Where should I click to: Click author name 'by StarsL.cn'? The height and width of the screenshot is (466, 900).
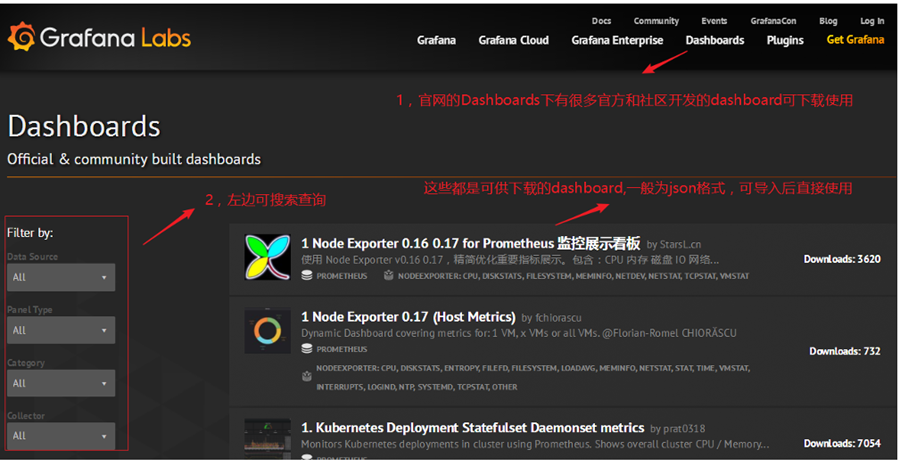point(675,244)
